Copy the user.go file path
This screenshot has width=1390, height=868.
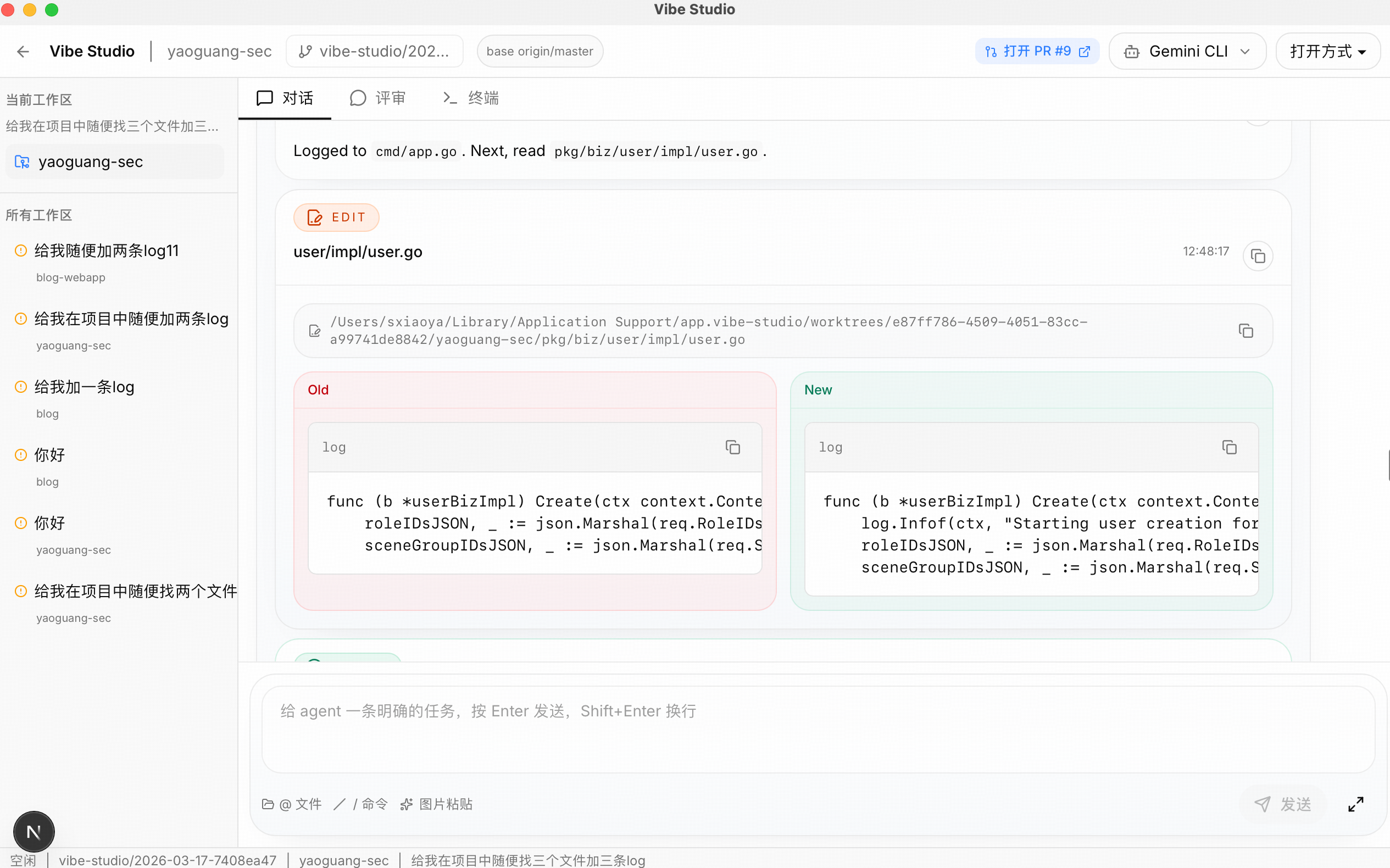pyautogui.click(x=1246, y=331)
